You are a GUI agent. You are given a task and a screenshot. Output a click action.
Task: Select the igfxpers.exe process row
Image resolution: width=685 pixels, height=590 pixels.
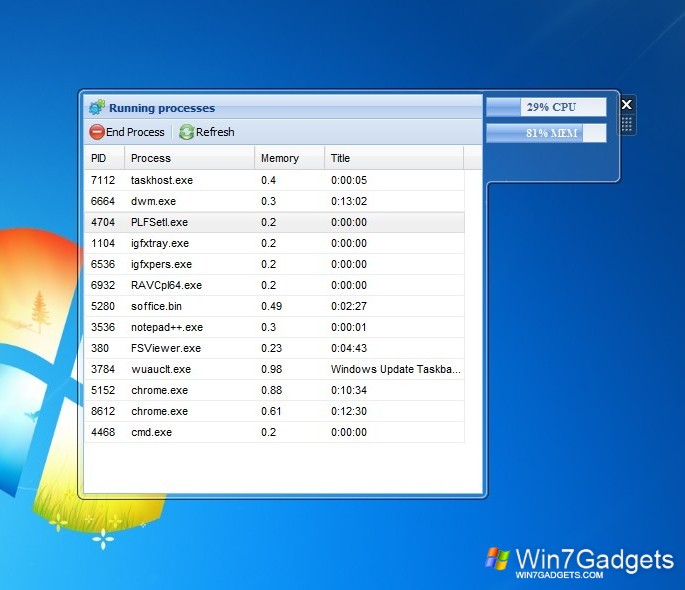click(274, 264)
